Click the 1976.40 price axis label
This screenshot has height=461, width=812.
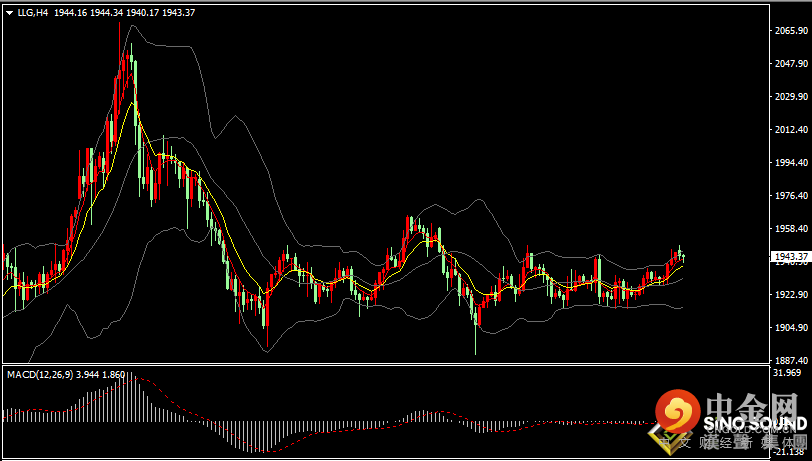click(791, 196)
